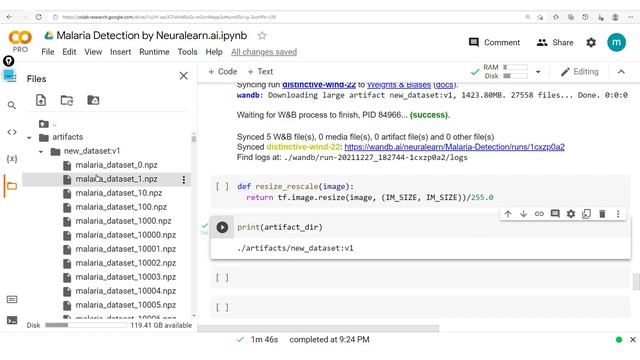
Task: Upload a file to session storage
Action: pos(41,100)
